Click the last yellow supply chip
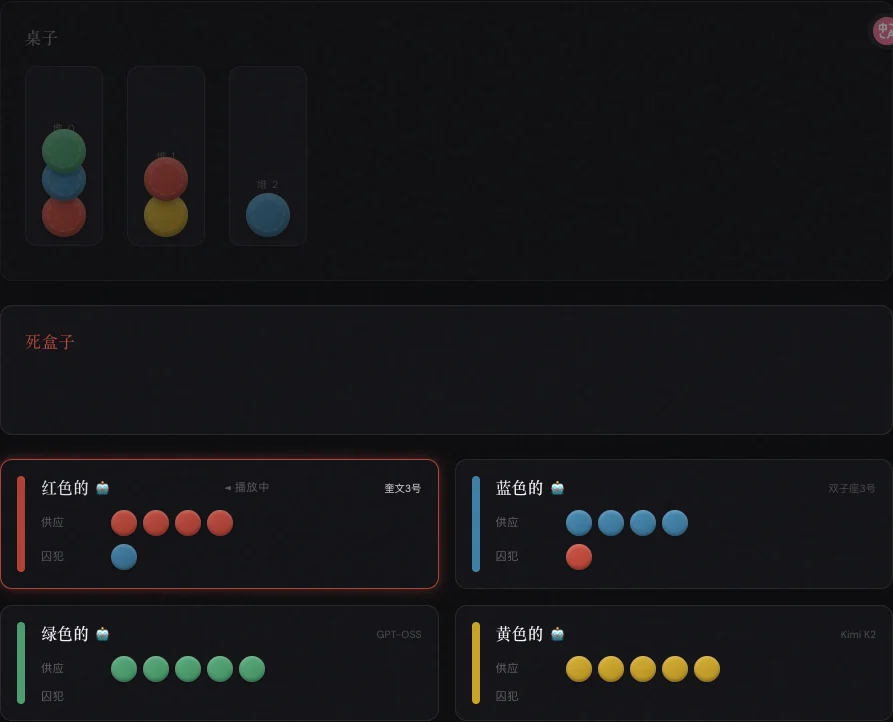This screenshot has width=893, height=722. [707, 669]
